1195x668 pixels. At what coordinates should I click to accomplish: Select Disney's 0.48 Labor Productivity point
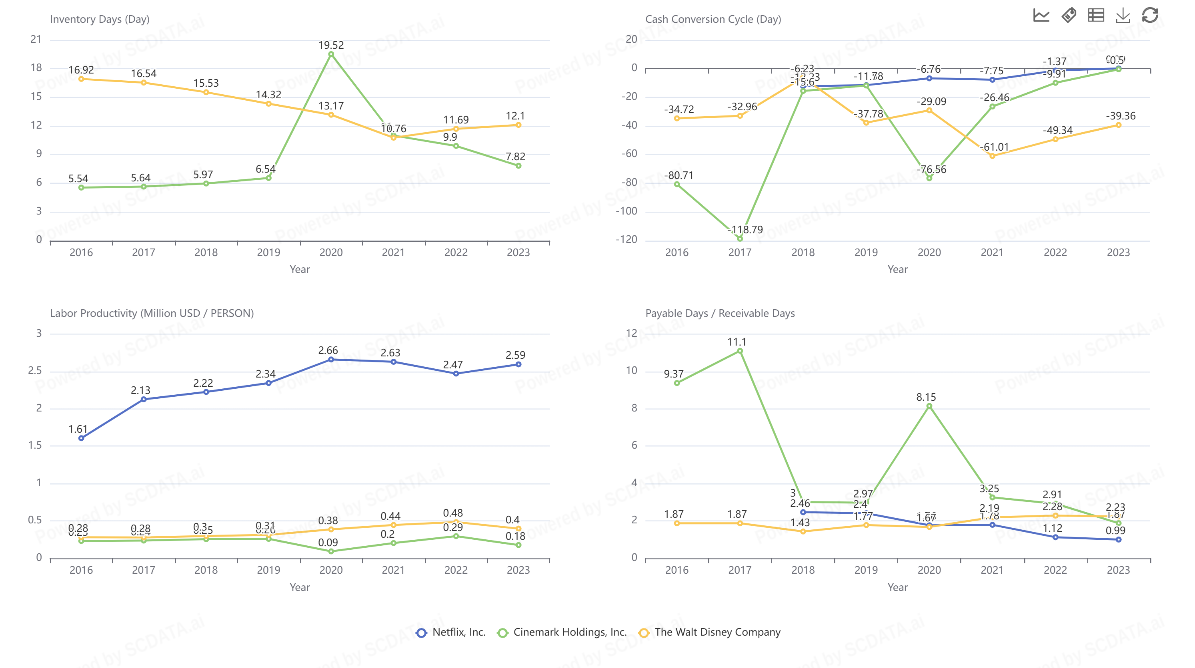click(x=456, y=522)
